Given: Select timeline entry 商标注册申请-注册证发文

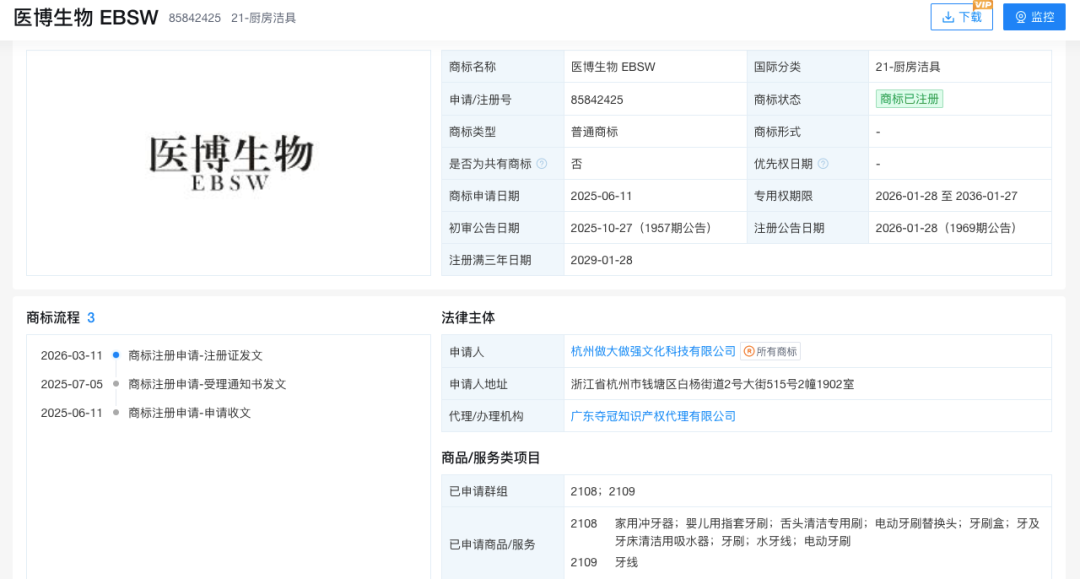Looking at the screenshot, I should coord(196,355).
